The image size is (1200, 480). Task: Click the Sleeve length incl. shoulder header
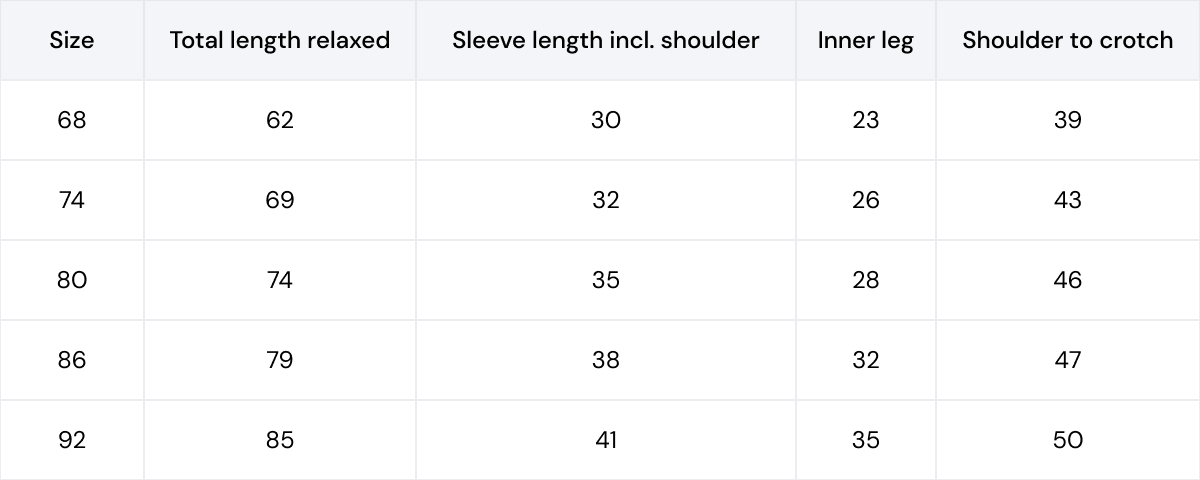coord(606,41)
